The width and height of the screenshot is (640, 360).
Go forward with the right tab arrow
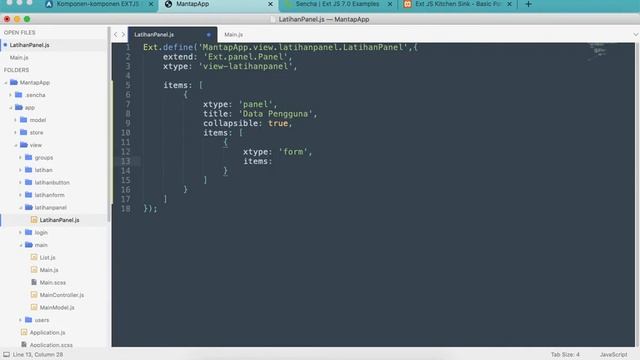click(x=123, y=35)
